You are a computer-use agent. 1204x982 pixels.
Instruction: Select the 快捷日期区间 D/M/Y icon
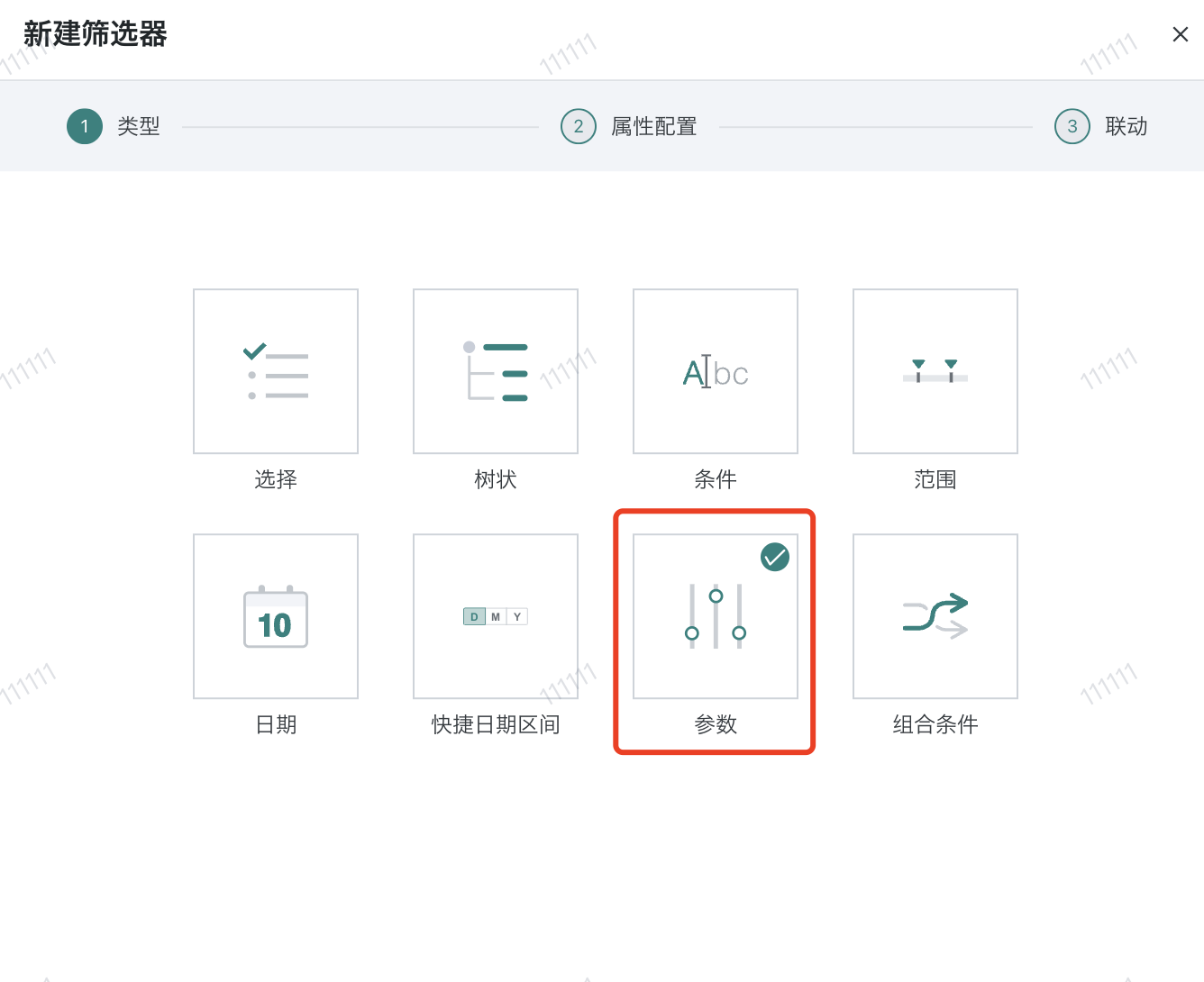(x=496, y=616)
